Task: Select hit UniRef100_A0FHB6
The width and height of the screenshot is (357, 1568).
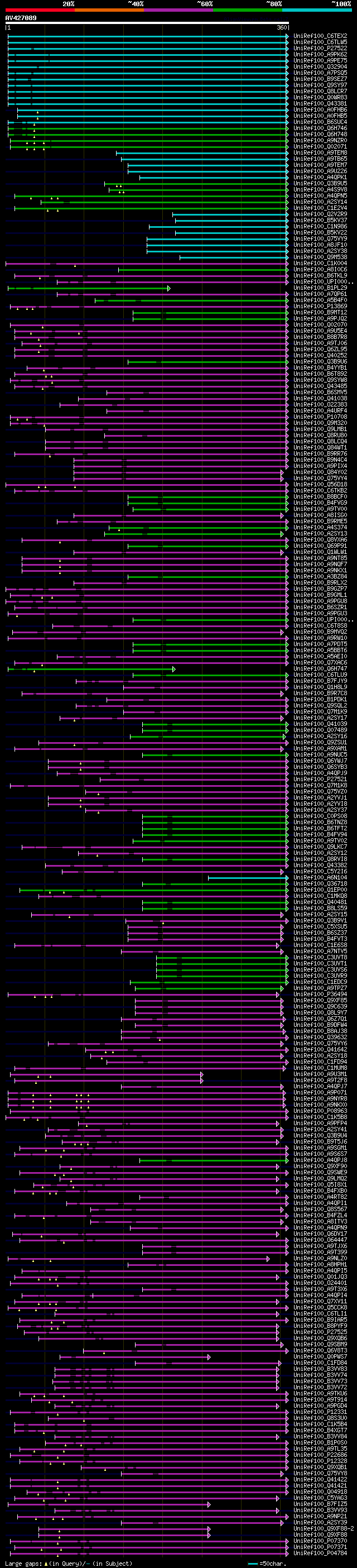Action: (x=321, y=109)
